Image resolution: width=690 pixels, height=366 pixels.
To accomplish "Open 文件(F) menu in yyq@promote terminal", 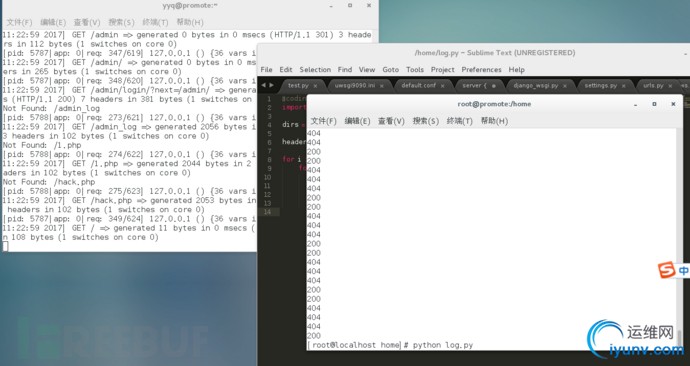I will click(19, 22).
